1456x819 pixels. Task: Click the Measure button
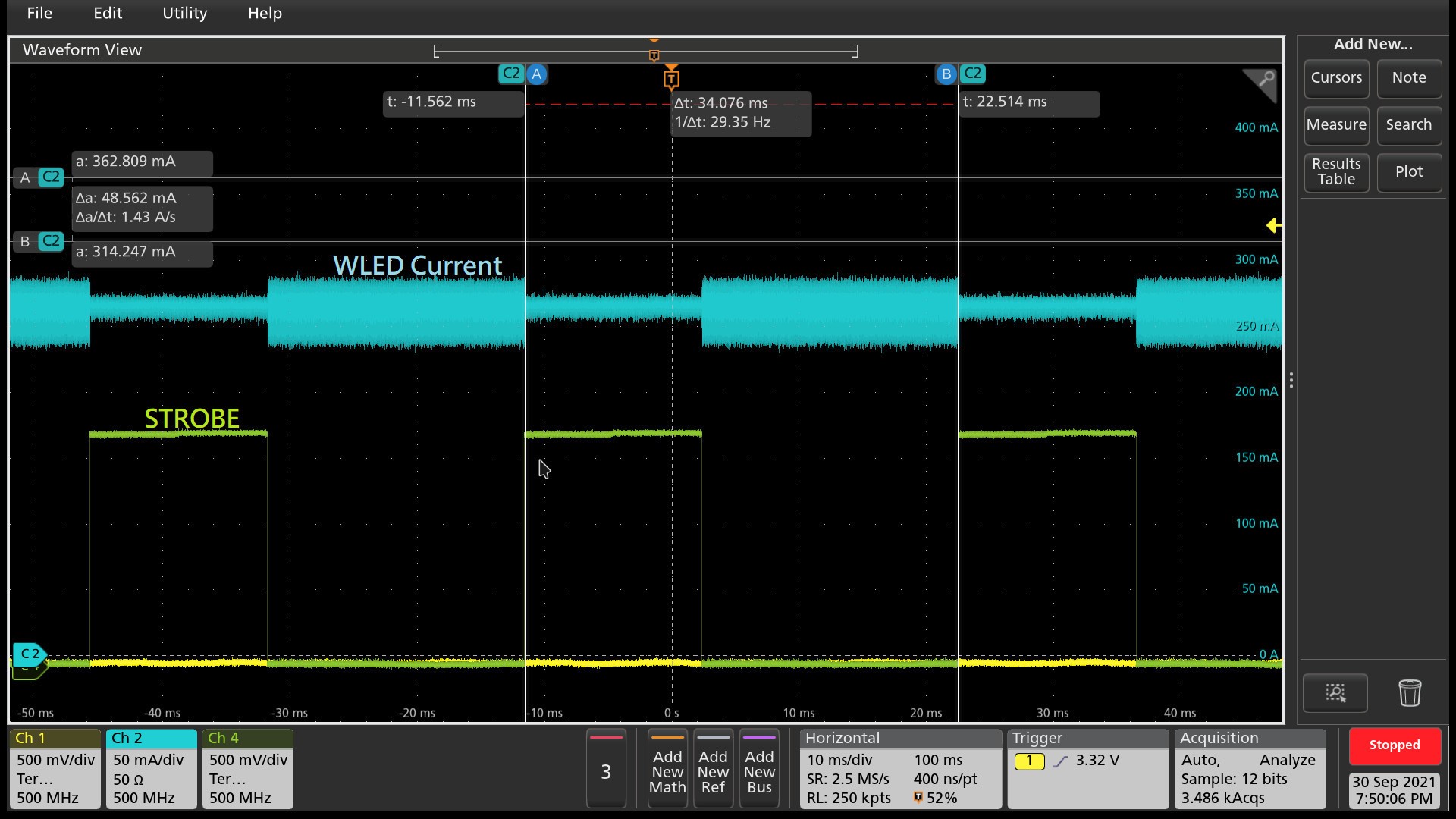pos(1335,124)
